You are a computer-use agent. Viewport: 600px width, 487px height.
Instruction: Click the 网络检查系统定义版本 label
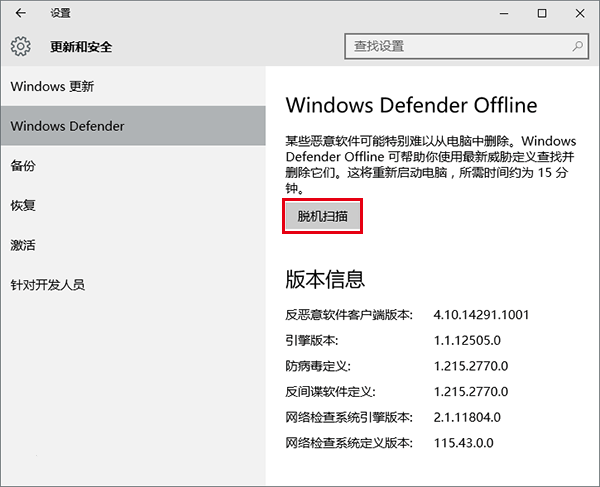point(349,443)
